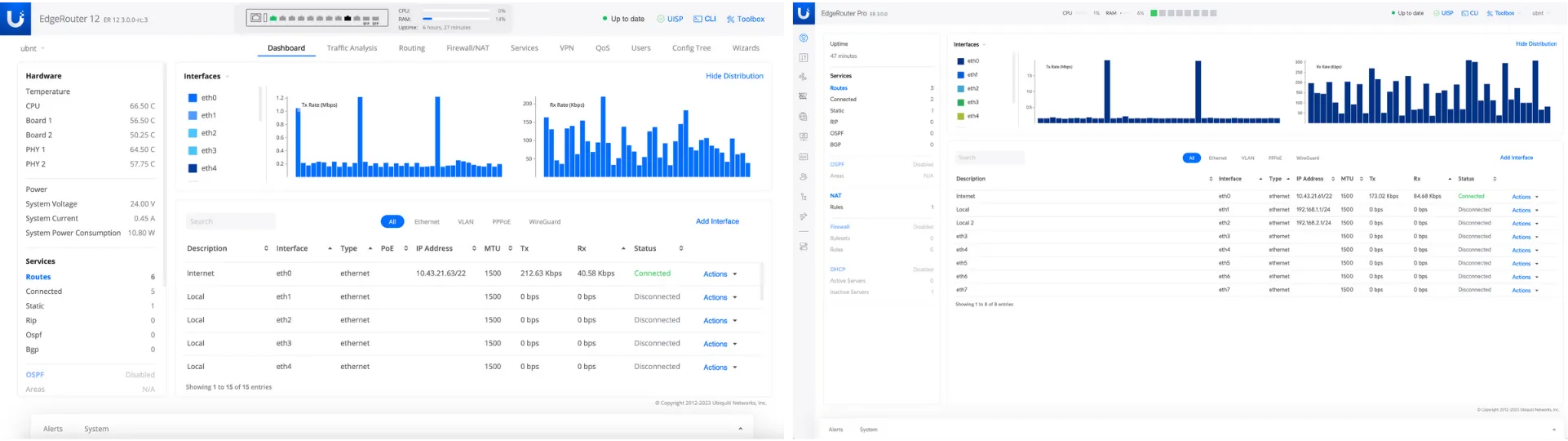1568x441 pixels.
Task: Open Toolbox wrench icon in EdgeRouter 12
Action: tap(730, 19)
